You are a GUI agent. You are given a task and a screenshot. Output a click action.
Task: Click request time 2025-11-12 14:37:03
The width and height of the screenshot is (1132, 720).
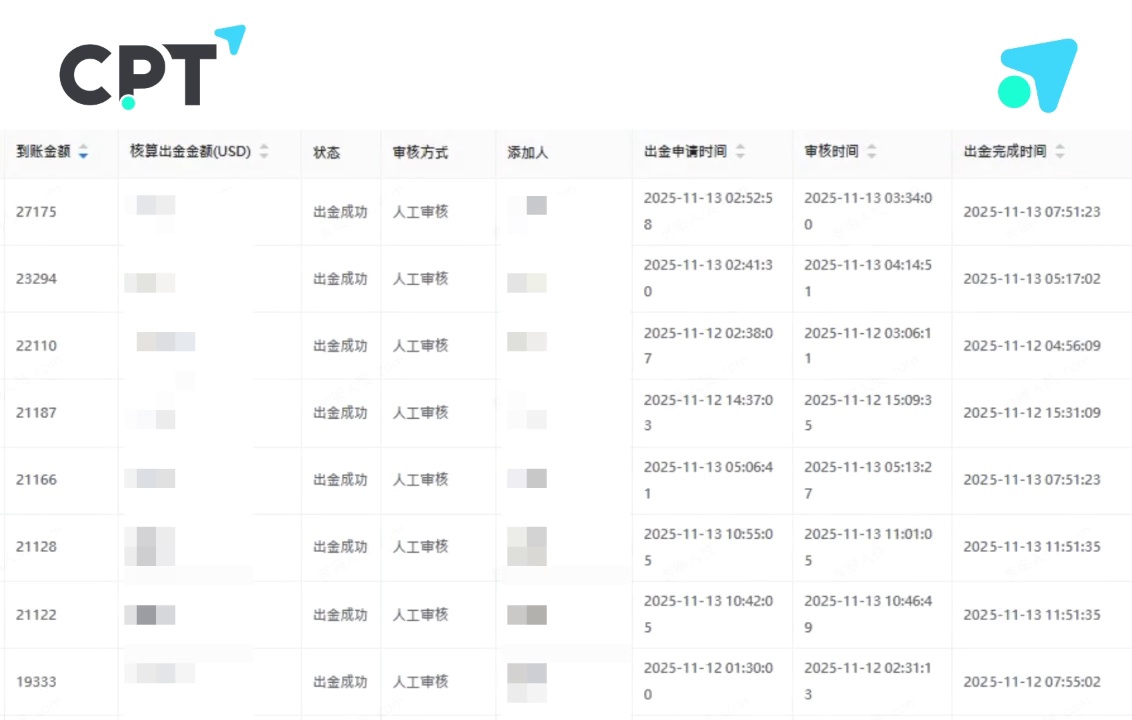pyautogui.click(x=708, y=412)
